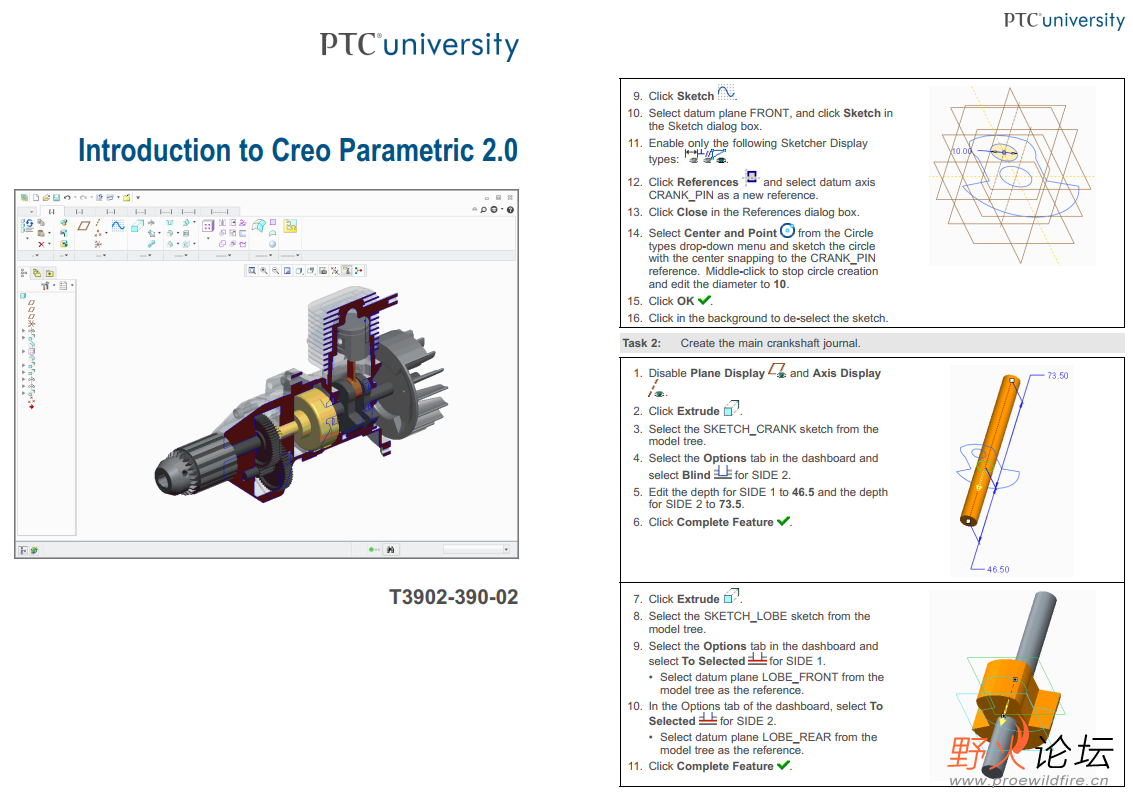Select the Boundary Blend surface tool

(259, 225)
